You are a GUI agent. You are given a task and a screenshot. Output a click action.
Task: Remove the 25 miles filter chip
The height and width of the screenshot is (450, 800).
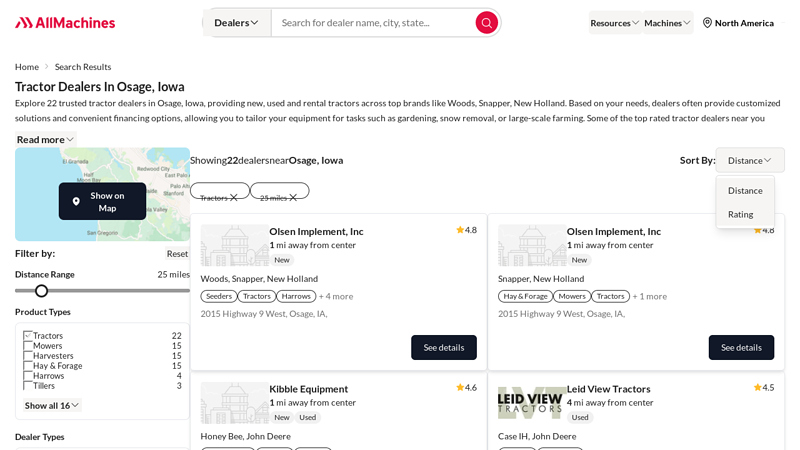pyautogui.click(x=294, y=198)
